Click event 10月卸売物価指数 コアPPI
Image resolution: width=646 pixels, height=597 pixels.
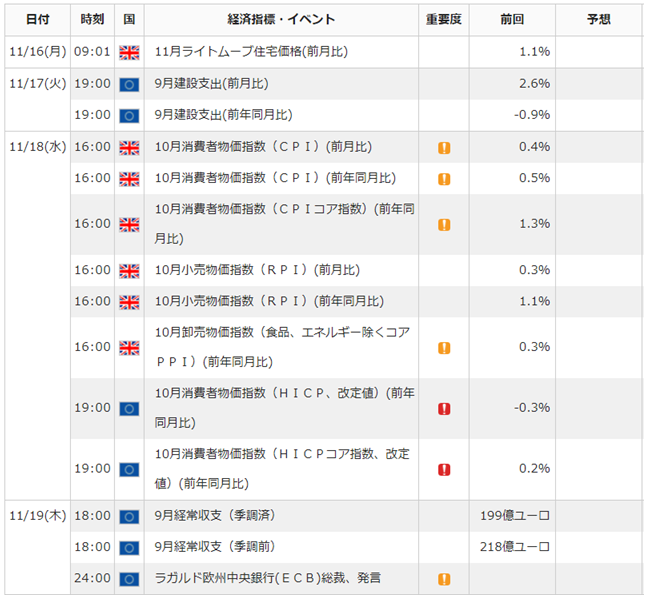[282, 347]
